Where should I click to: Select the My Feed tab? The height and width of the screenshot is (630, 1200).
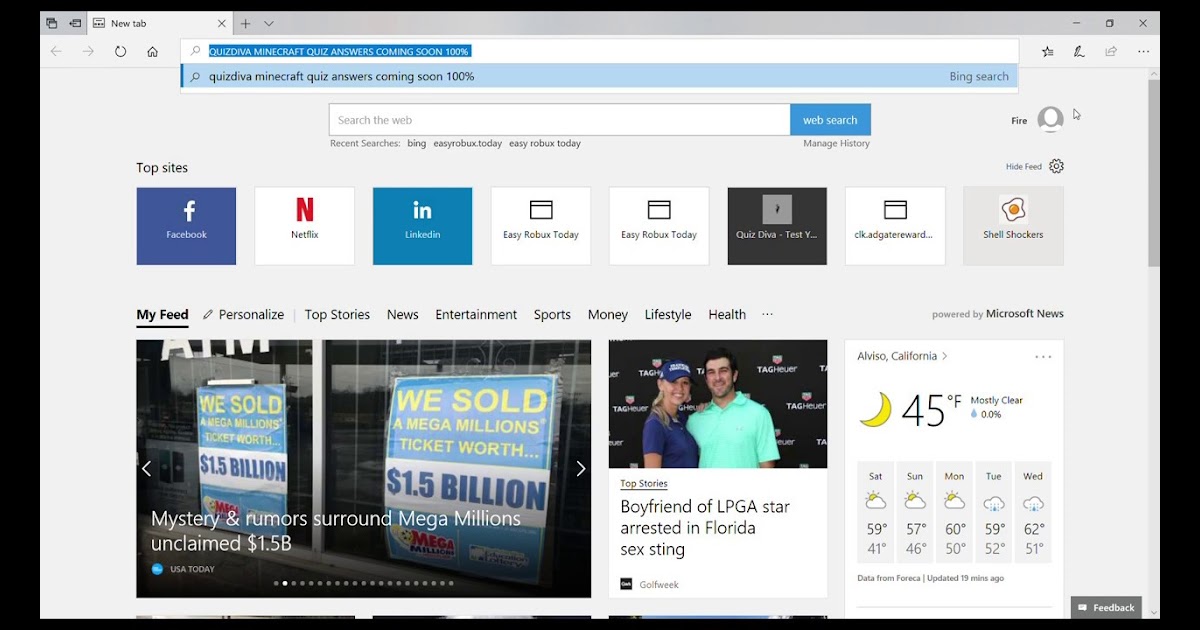click(162, 315)
